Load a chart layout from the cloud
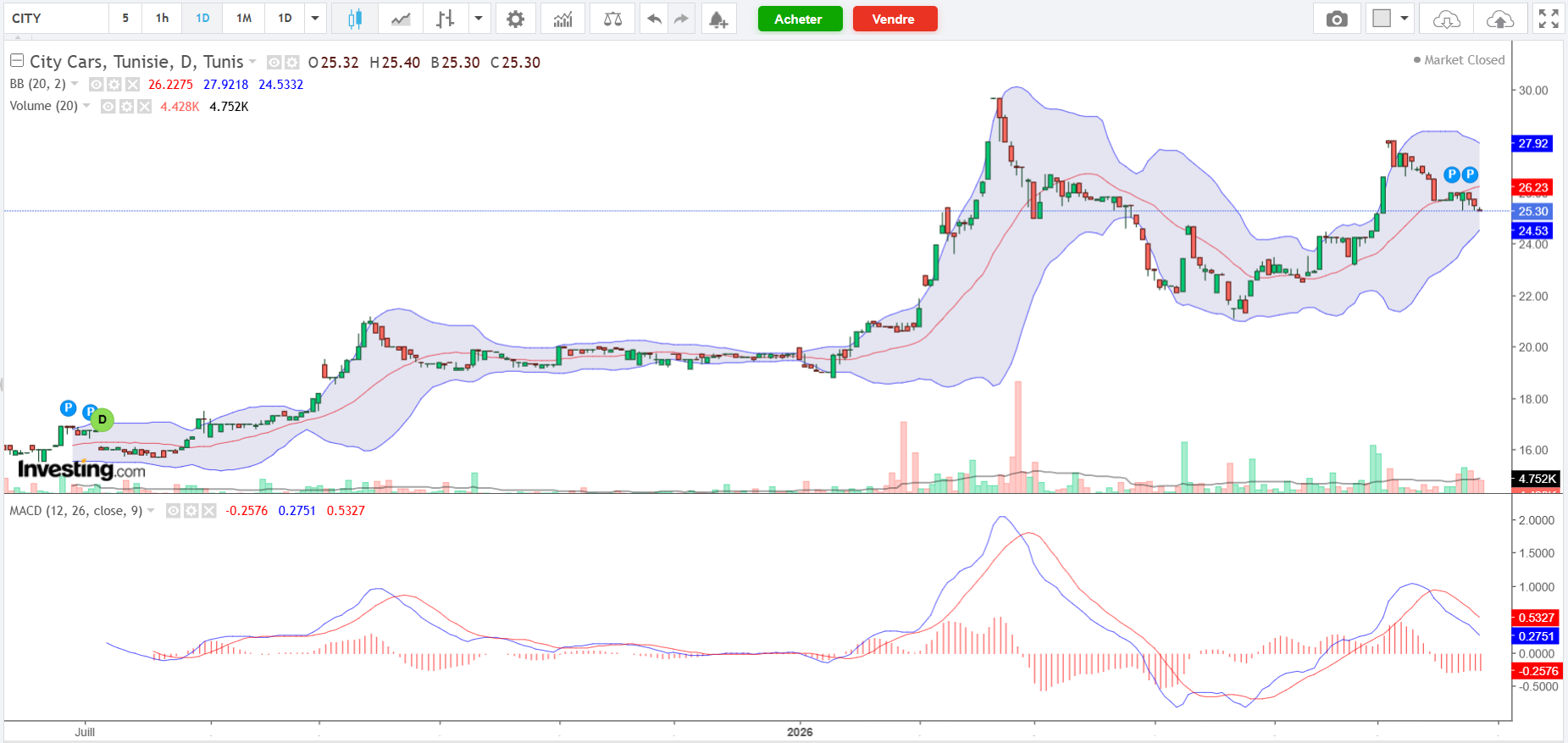1568x743 pixels. pyautogui.click(x=1446, y=19)
